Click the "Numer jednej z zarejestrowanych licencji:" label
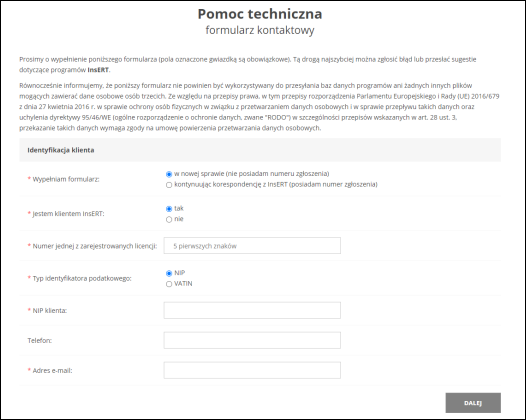The width and height of the screenshot is (526, 420). coord(95,246)
